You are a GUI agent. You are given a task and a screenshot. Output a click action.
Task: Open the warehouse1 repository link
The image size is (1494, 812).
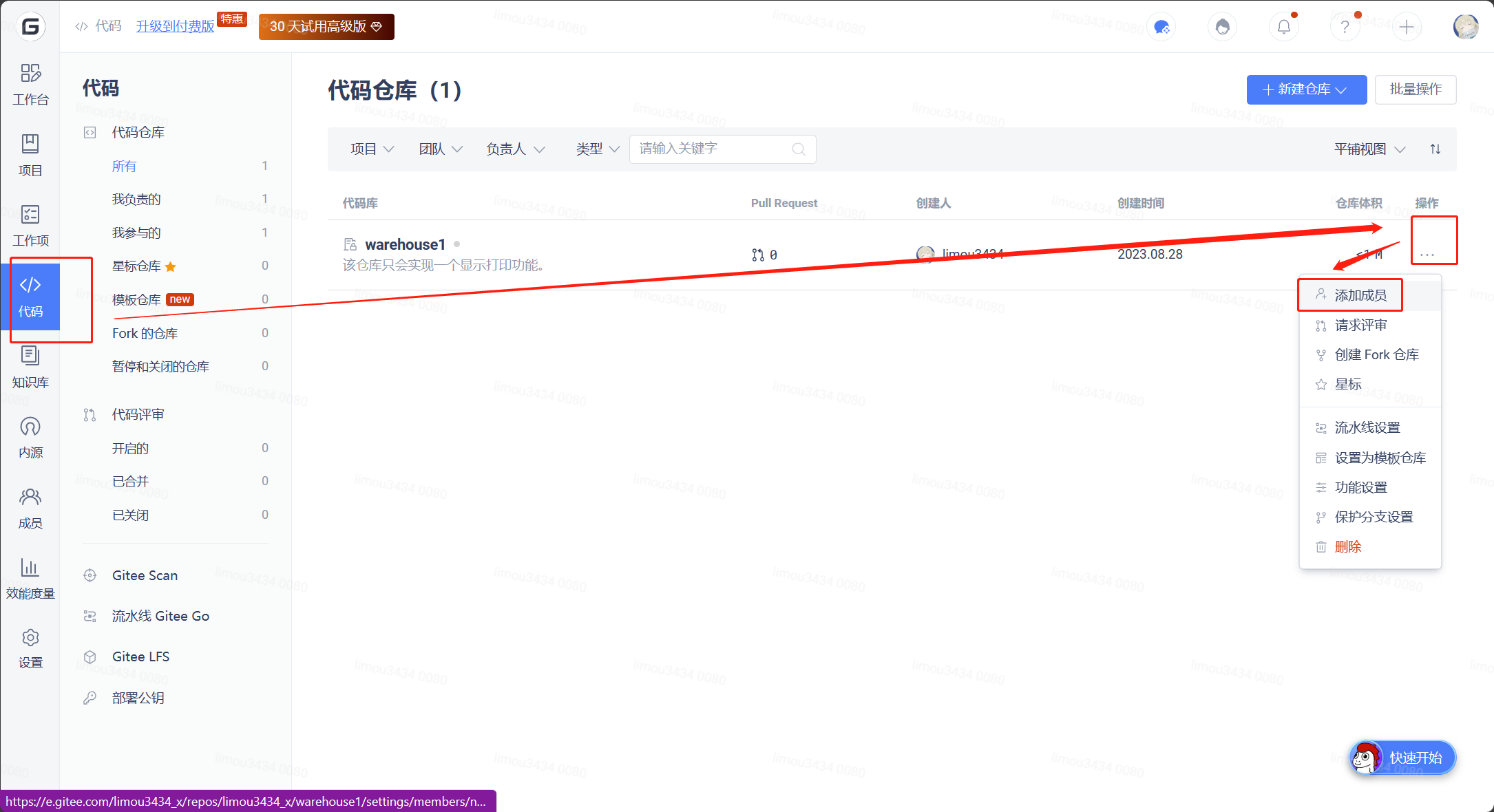[405, 244]
